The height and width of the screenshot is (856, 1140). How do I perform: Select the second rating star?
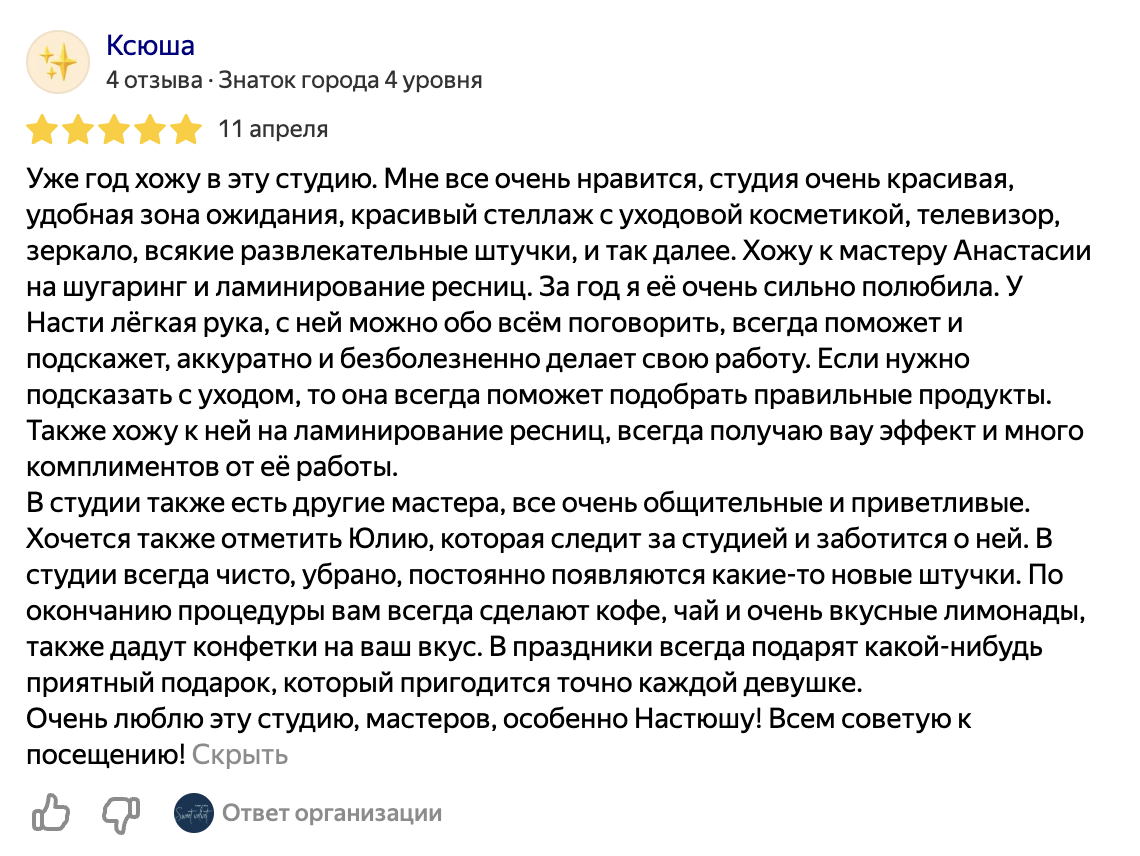(78, 129)
